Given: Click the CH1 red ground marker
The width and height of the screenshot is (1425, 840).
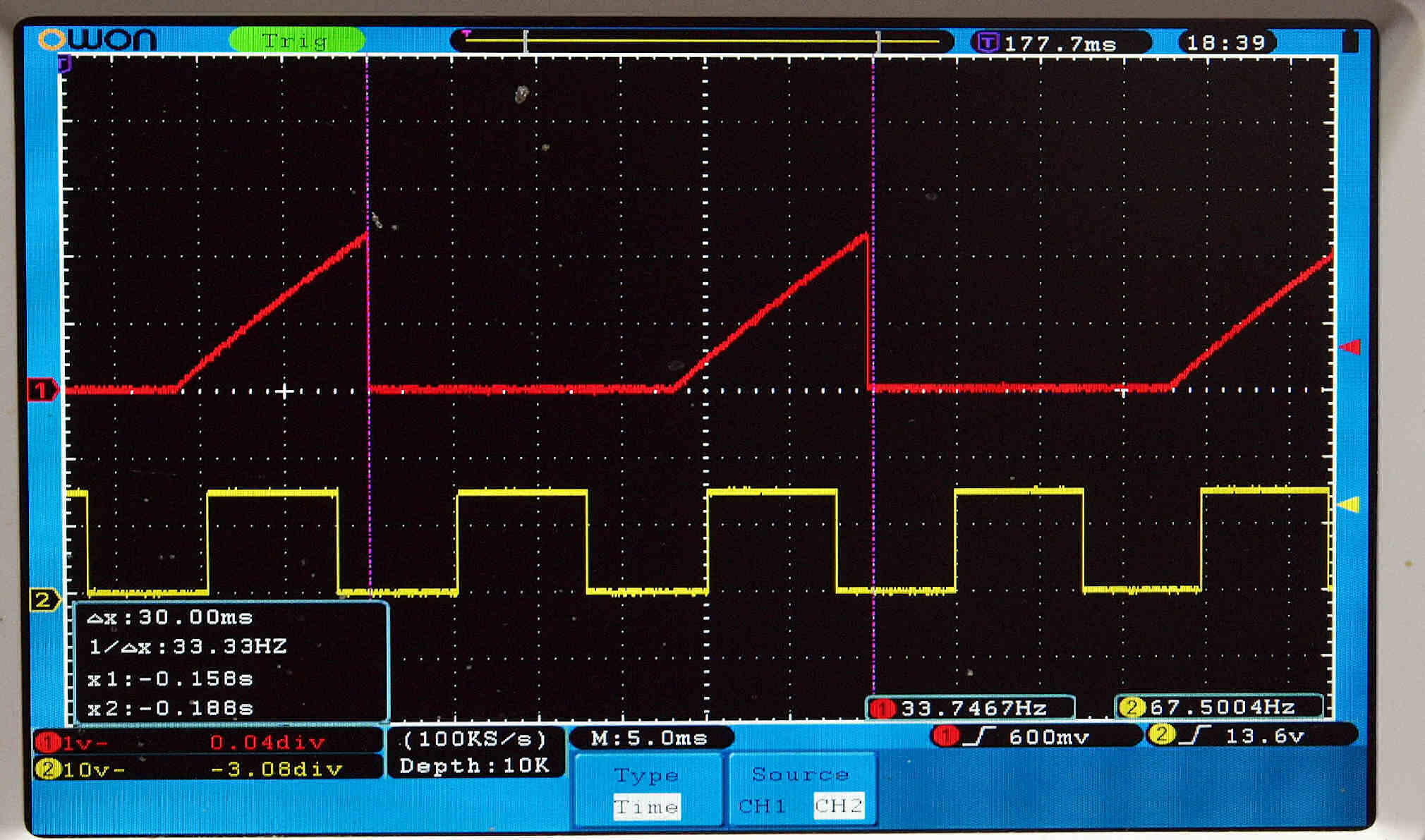Looking at the screenshot, I should point(41,390).
